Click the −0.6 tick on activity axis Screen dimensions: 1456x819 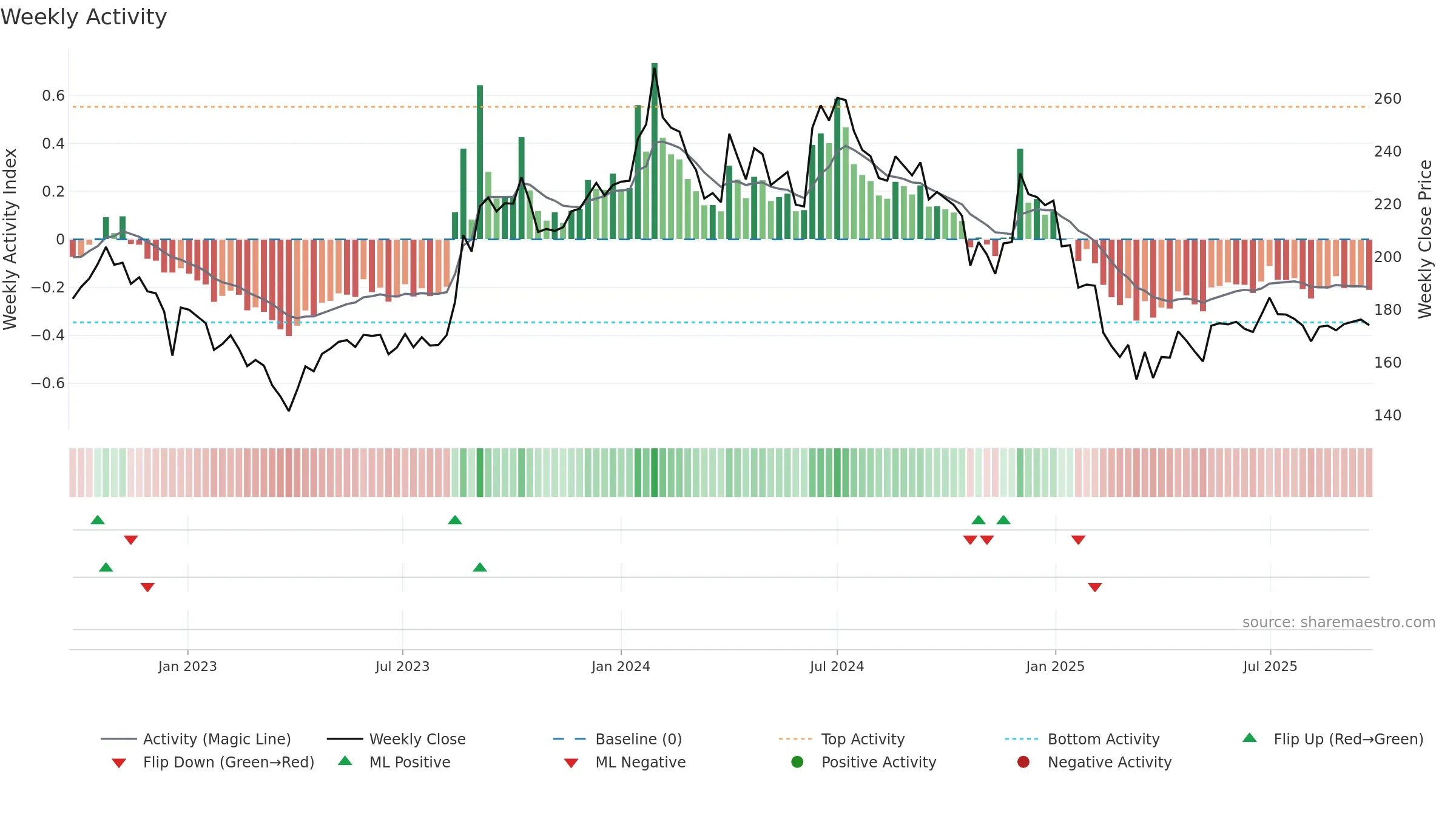[x=48, y=383]
